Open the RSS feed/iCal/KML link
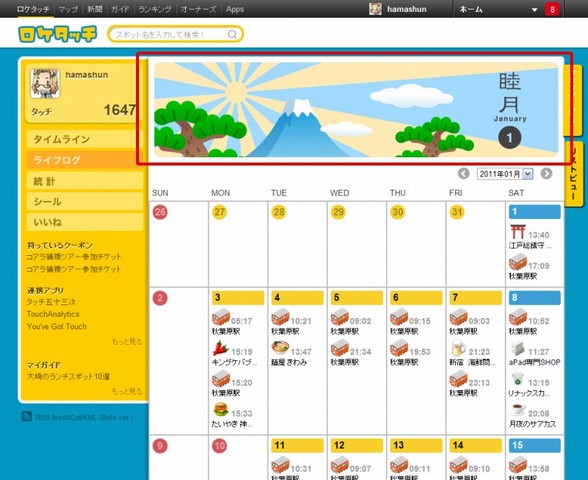588x480 pixels. tap(84, 417)
